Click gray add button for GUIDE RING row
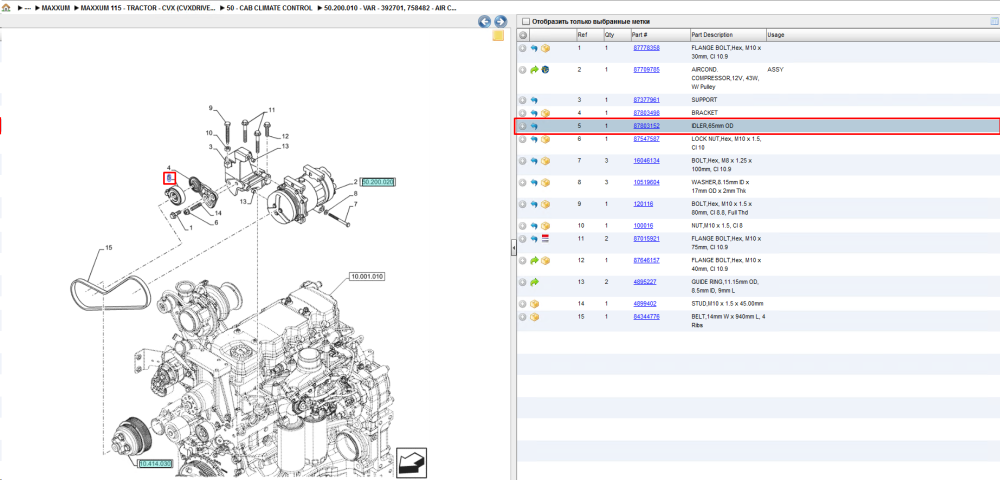The height and width of the screenshot is (480, 1000). coord(522,282)
